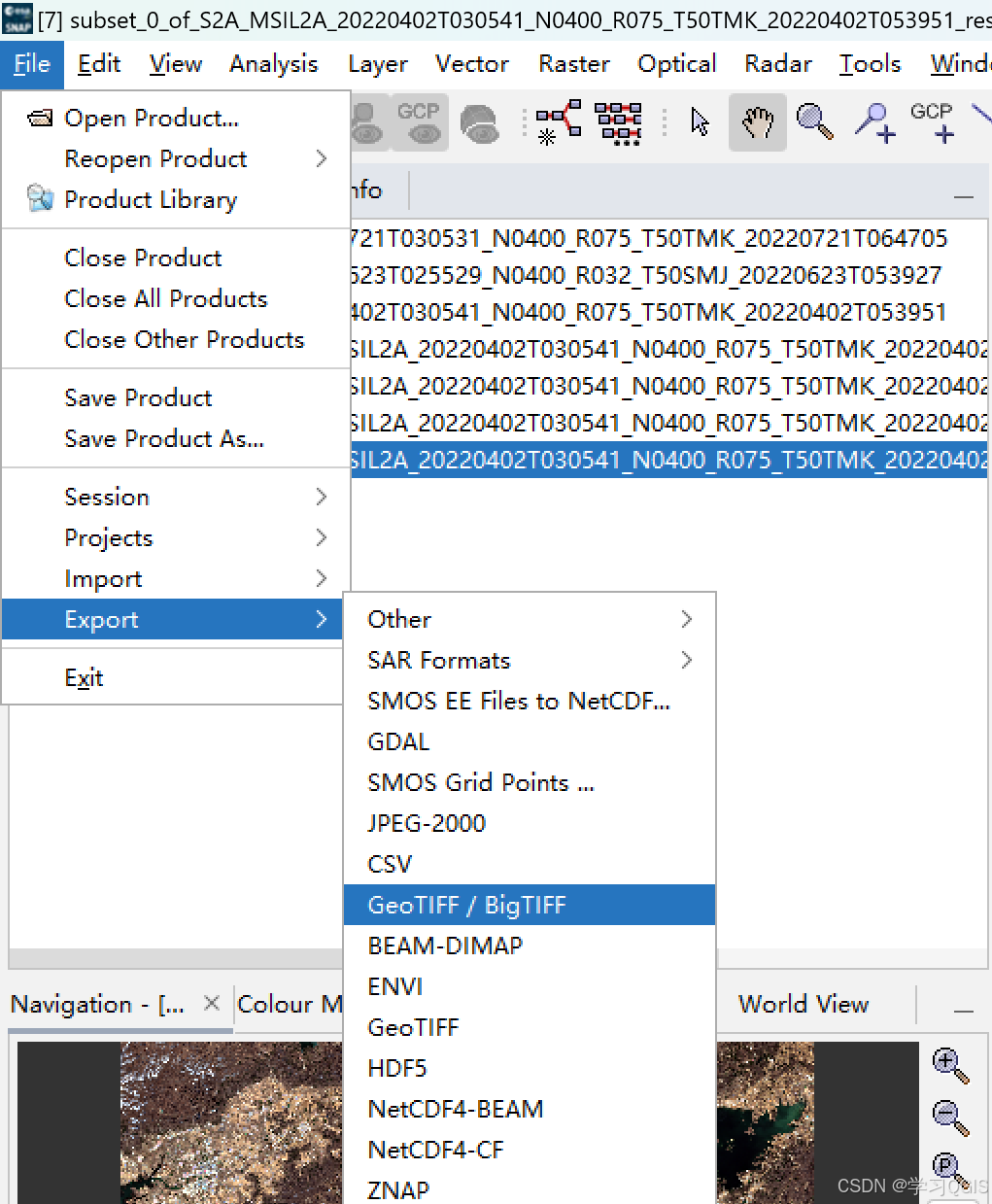Select Close All Products
Viewport: 992px width, 1204px height.
pos(174,298)
